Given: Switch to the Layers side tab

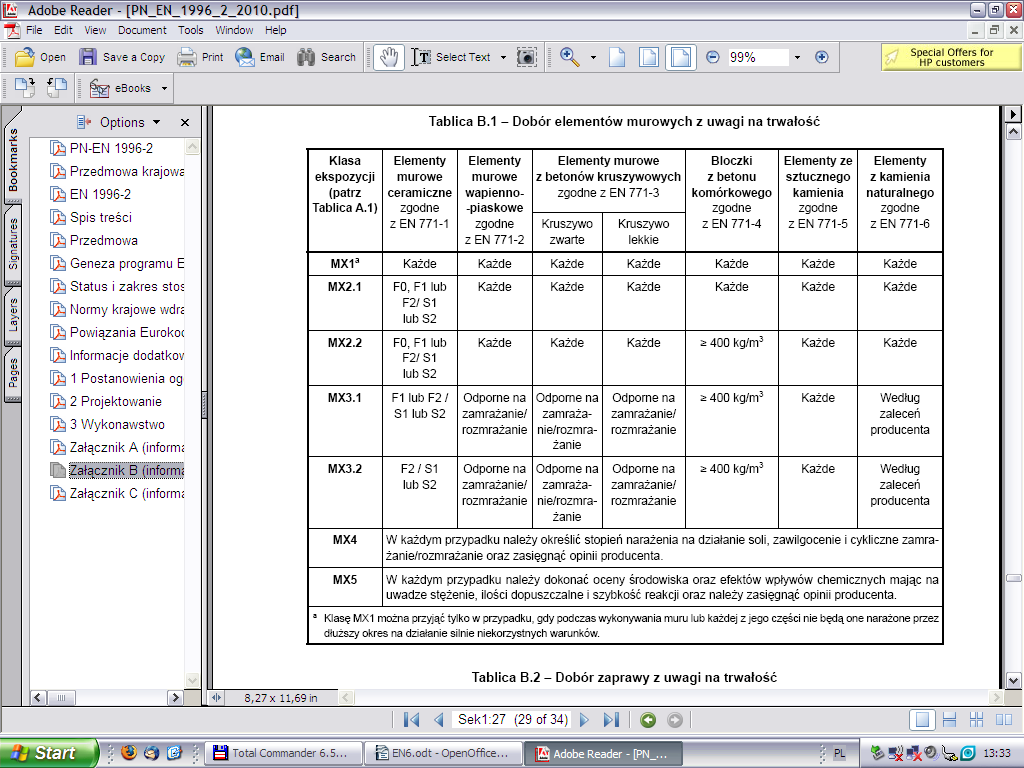Looking at the screenshot, I should 12,316.
